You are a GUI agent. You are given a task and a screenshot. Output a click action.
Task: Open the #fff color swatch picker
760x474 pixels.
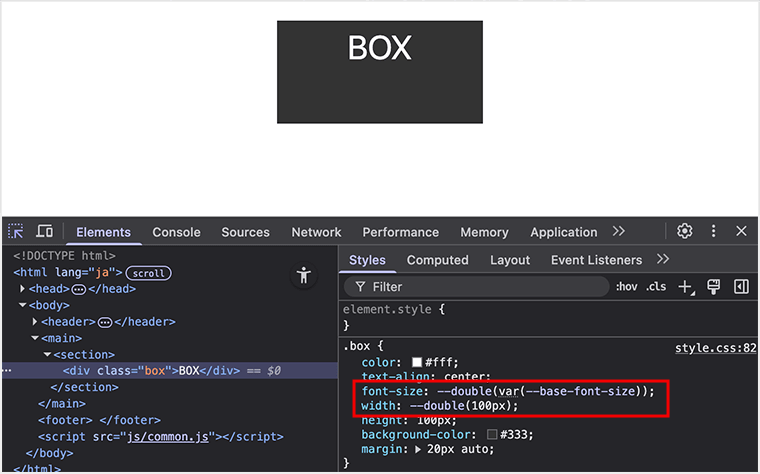tap(417, 362)
